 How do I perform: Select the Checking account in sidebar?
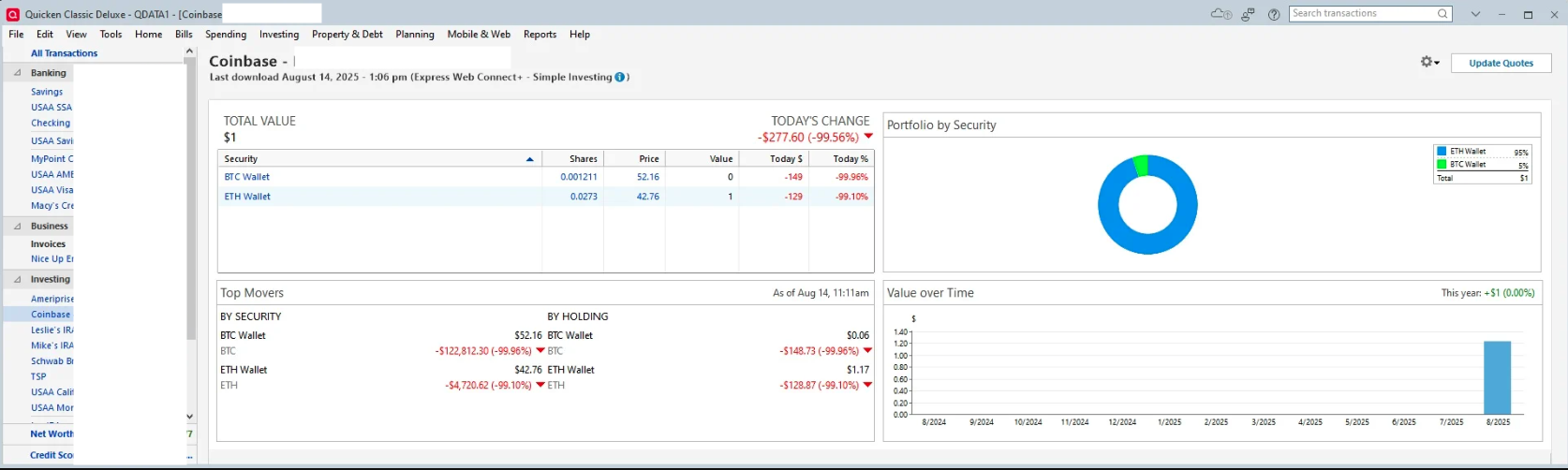(x=51, y=123)
